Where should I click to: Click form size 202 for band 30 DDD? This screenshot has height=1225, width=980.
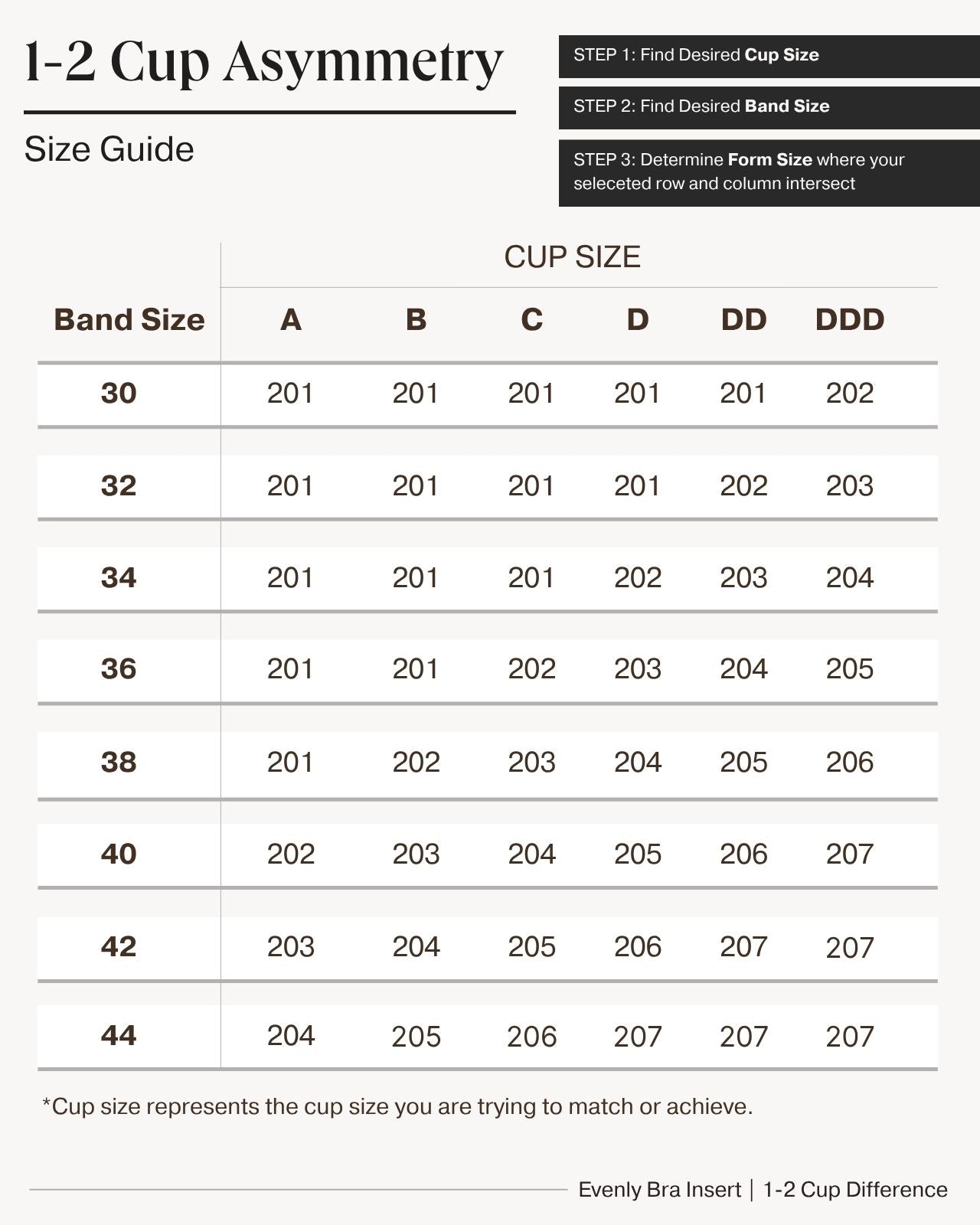[x=849, y=394]
